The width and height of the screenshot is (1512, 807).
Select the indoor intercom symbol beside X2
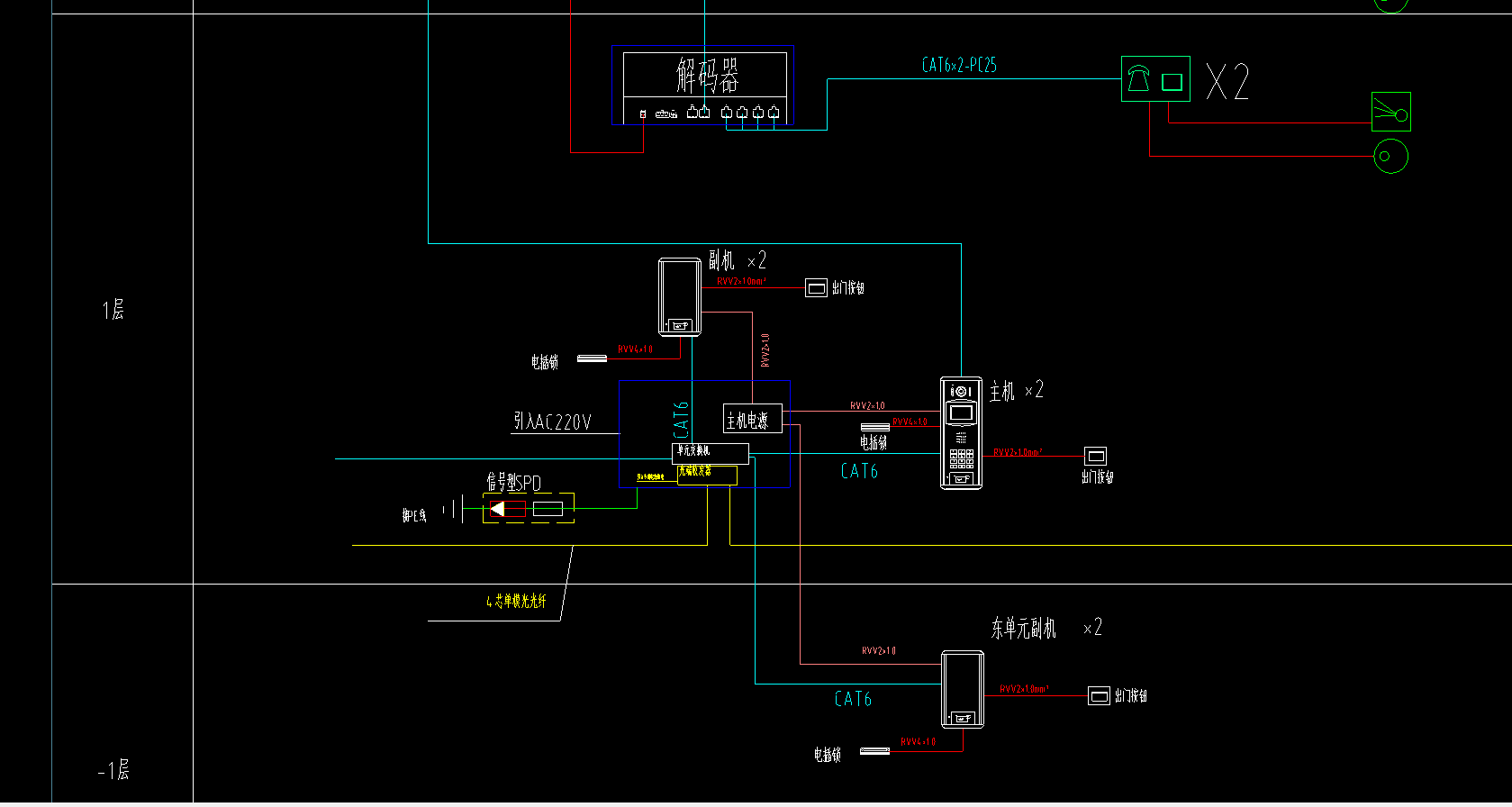click(1155, 78)
